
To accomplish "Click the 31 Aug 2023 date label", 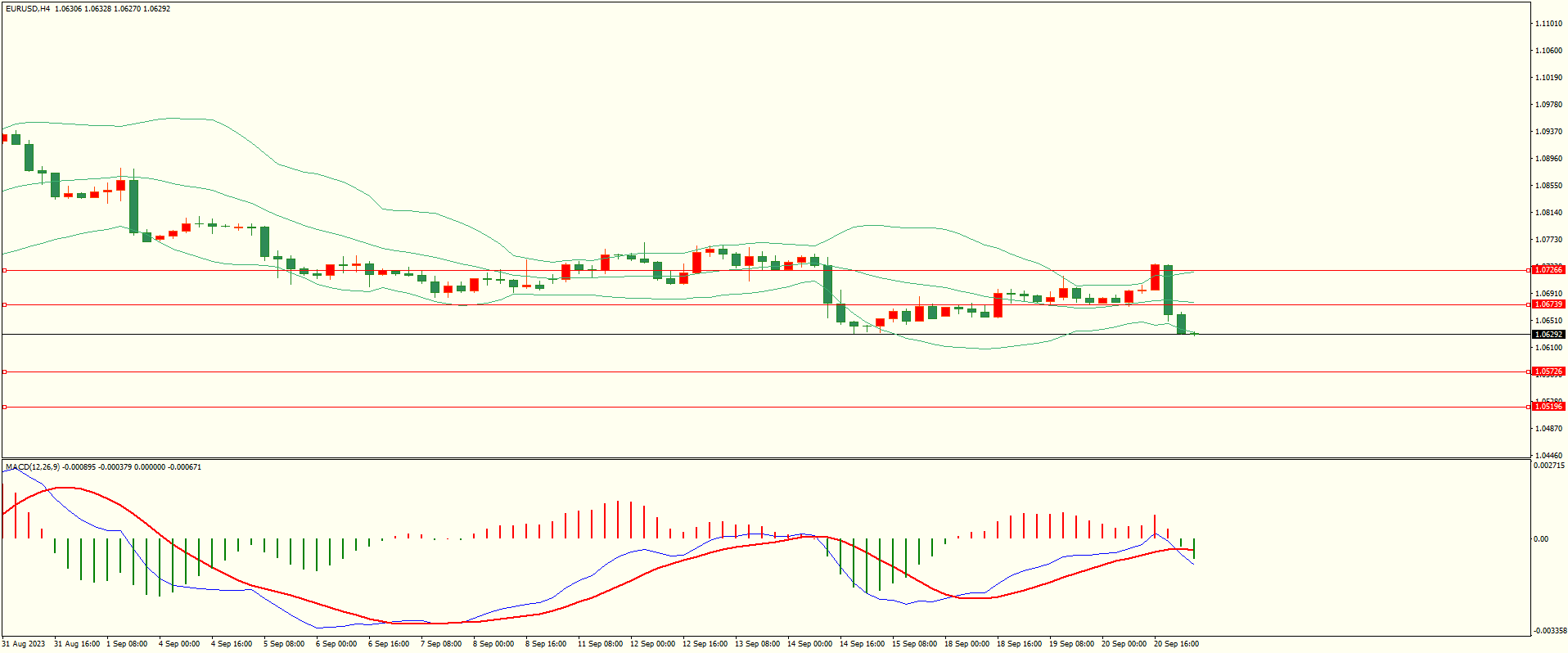I will 25,644.
